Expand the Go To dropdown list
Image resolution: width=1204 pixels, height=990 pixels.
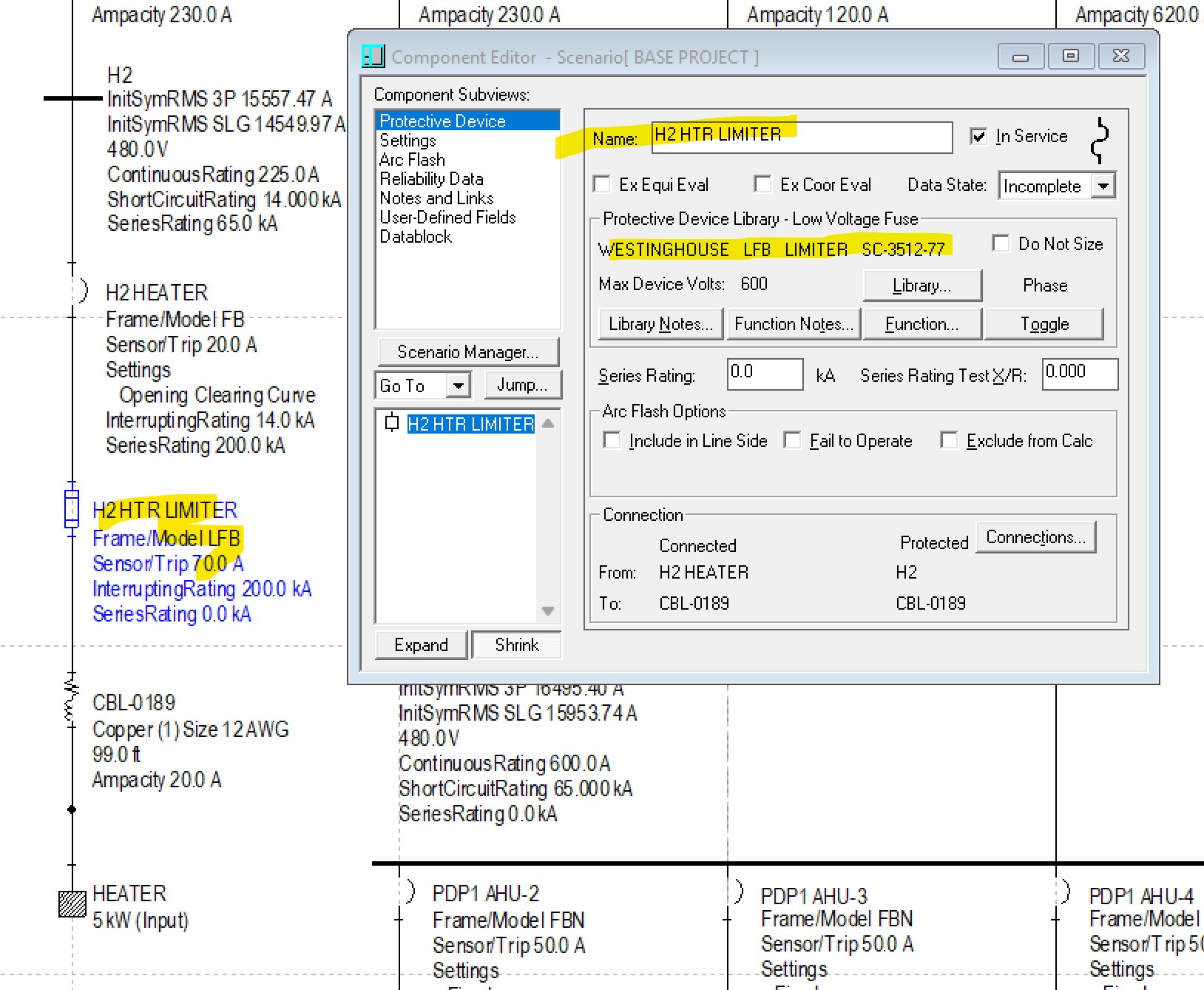458,385
